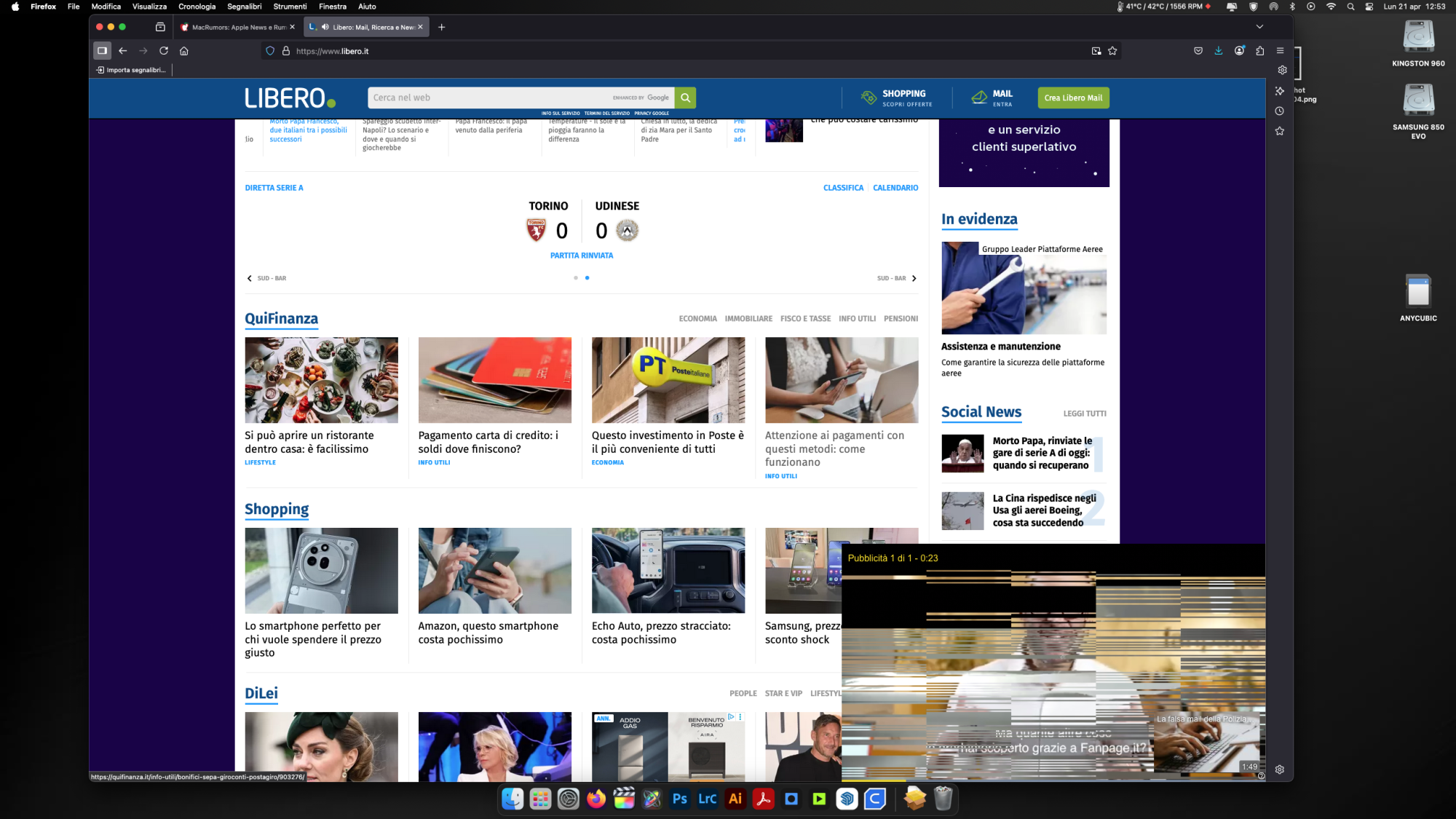Open the Firefox account icon

click(1239, 51)
